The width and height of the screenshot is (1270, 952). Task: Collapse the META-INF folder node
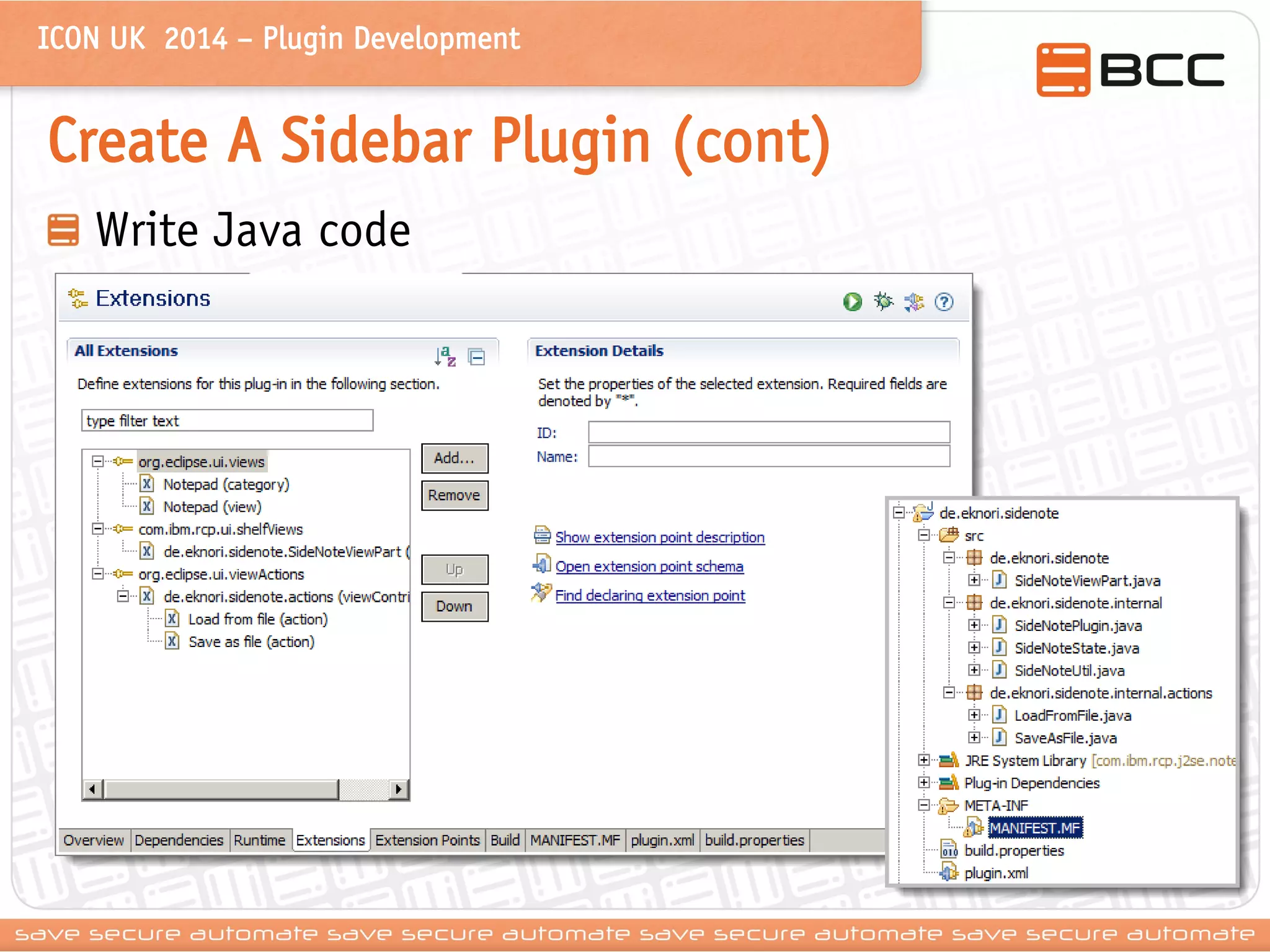924,805
